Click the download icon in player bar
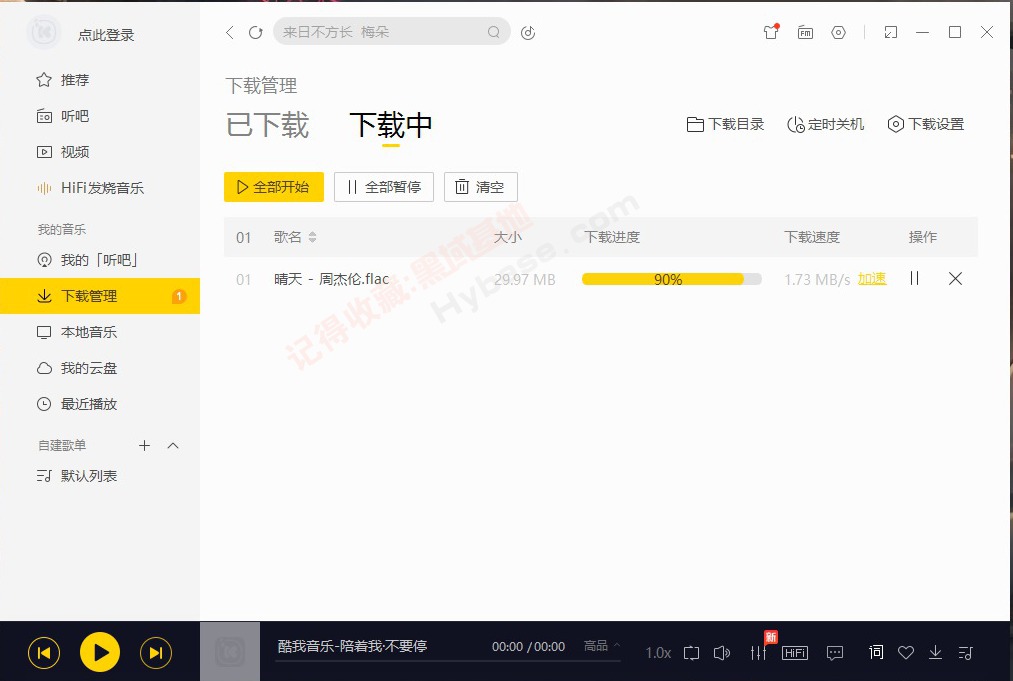Screen dimensions: 1013x681 (x=935, y=653)
